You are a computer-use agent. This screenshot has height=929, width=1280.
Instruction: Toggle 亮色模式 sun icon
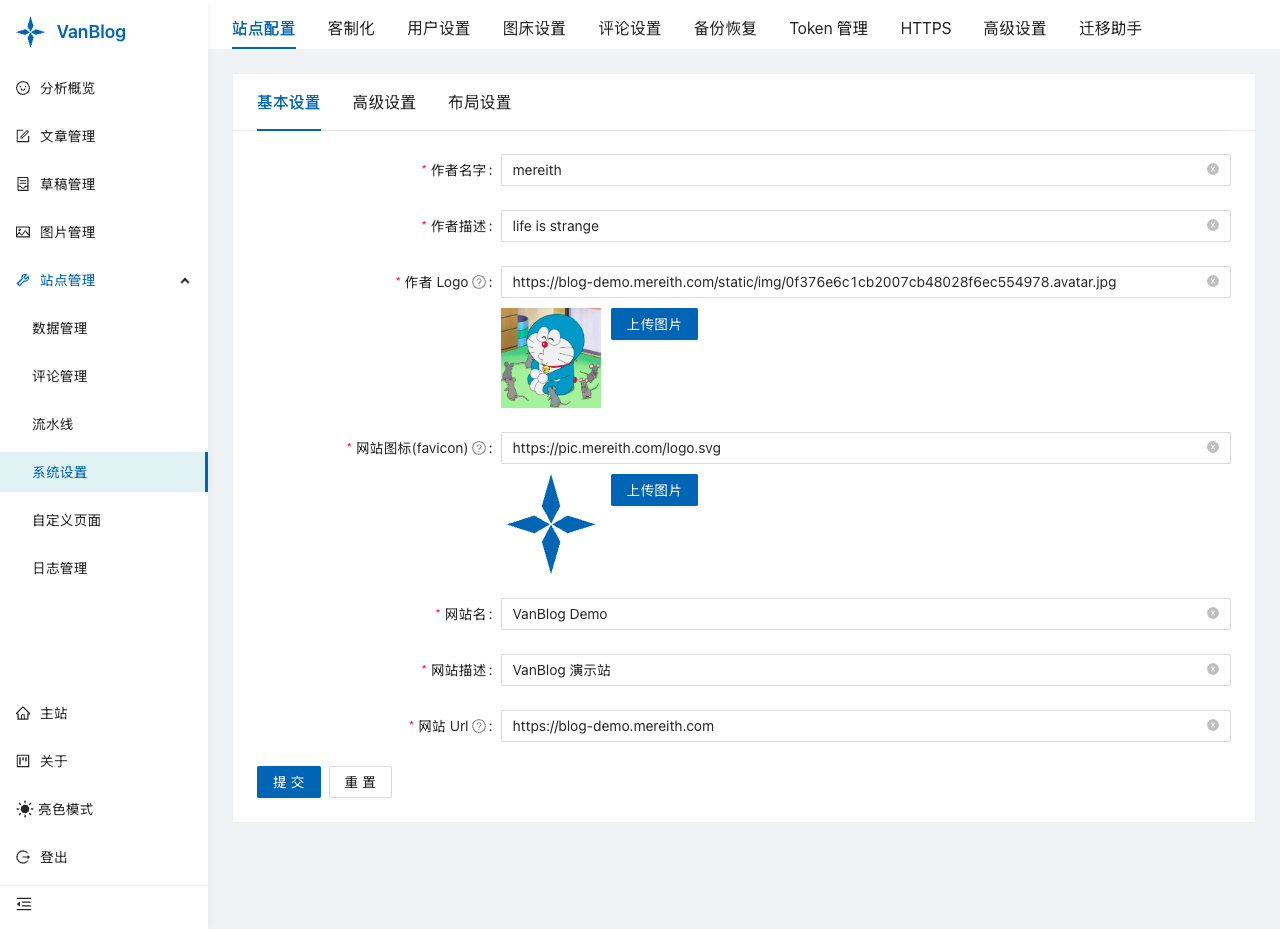[24, 809]
